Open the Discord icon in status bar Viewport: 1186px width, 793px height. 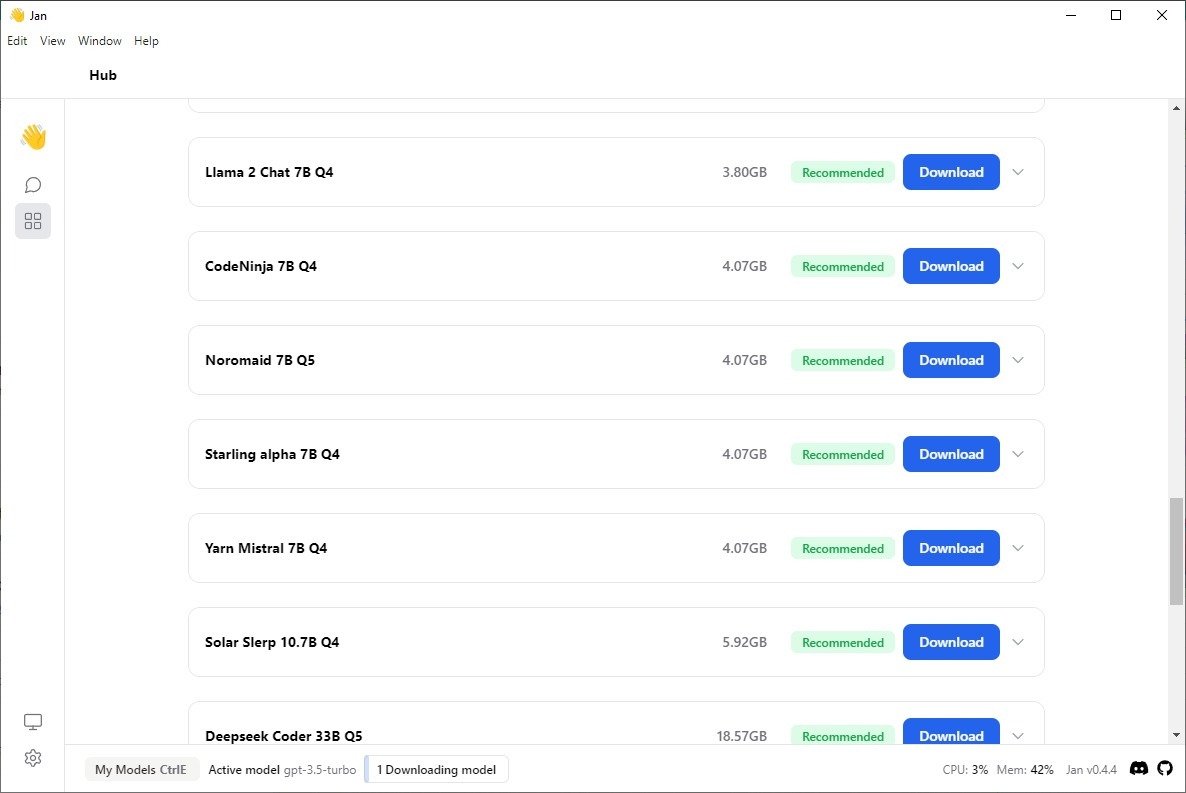[x=1138, y=769]
